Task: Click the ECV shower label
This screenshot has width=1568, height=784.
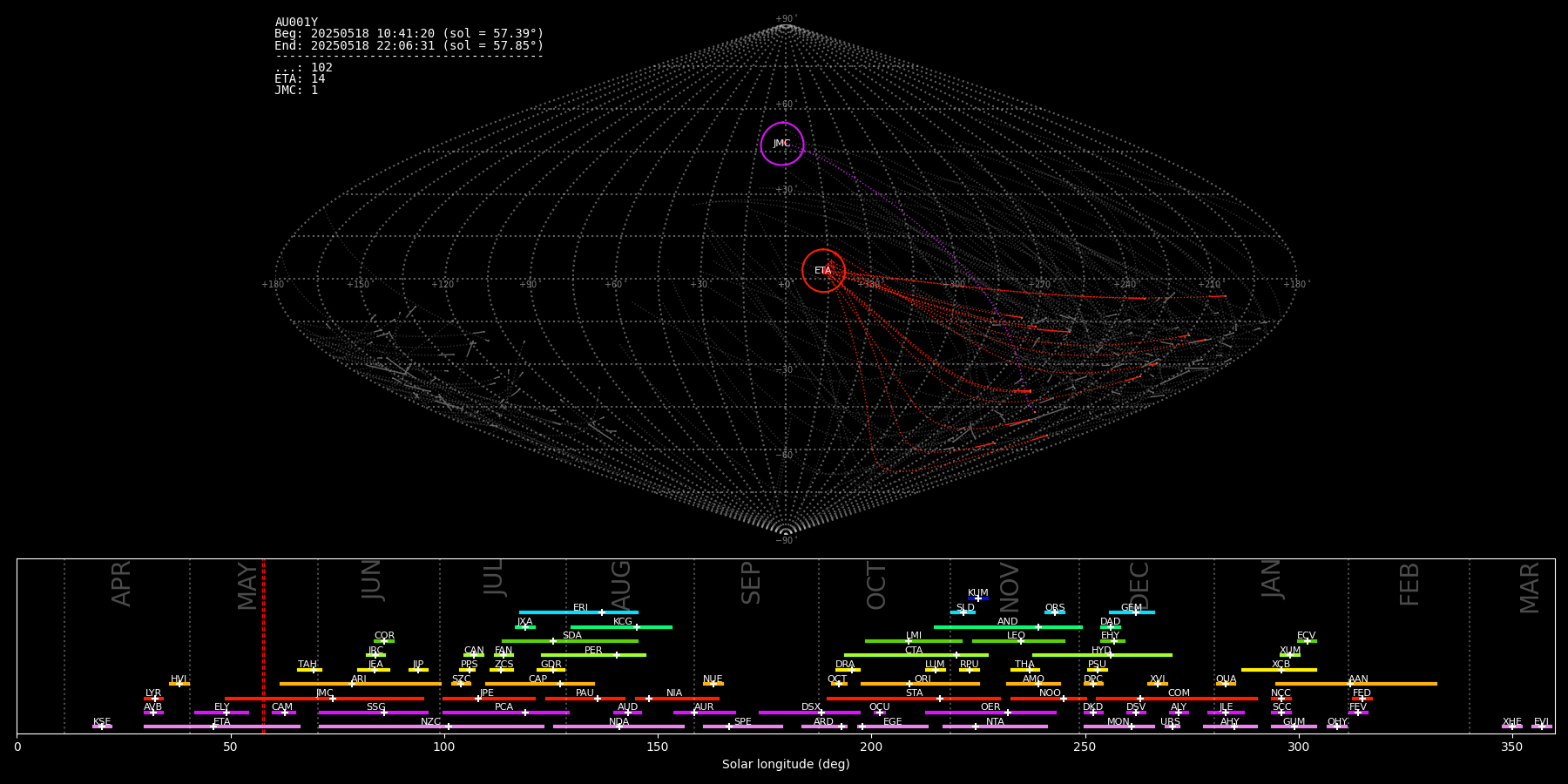Action: coord(1307,636)
